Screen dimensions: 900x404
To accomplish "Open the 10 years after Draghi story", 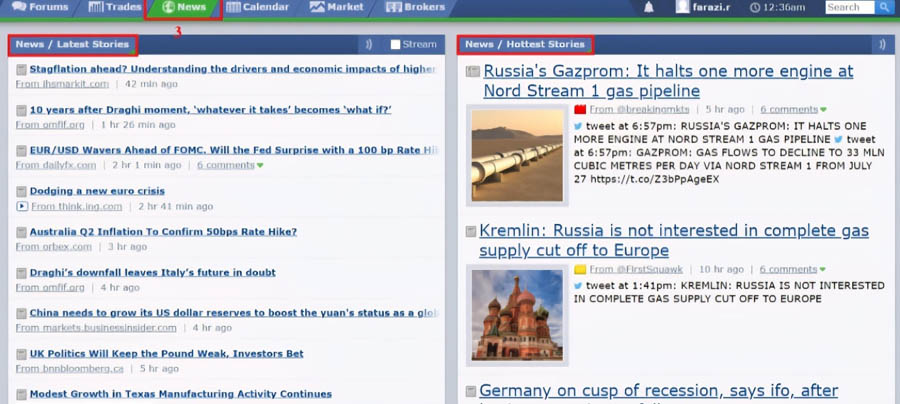I will (210, 110).
